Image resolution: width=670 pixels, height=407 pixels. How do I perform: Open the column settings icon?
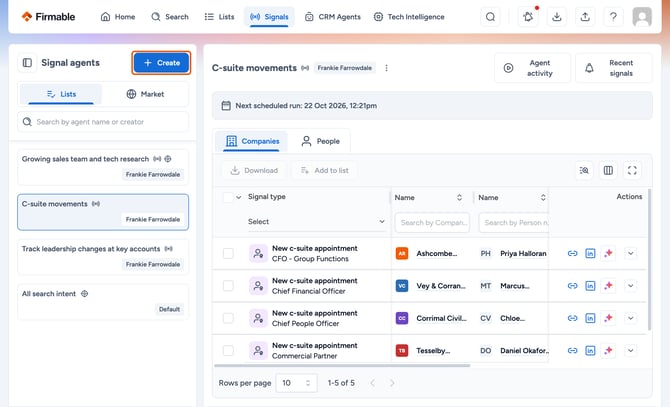(x=608, y=170)
